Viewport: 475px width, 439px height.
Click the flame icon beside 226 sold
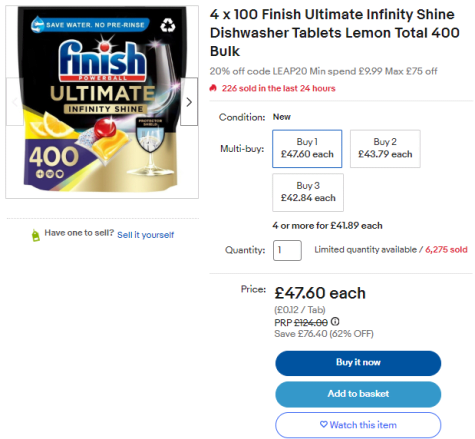coord(213,88)
